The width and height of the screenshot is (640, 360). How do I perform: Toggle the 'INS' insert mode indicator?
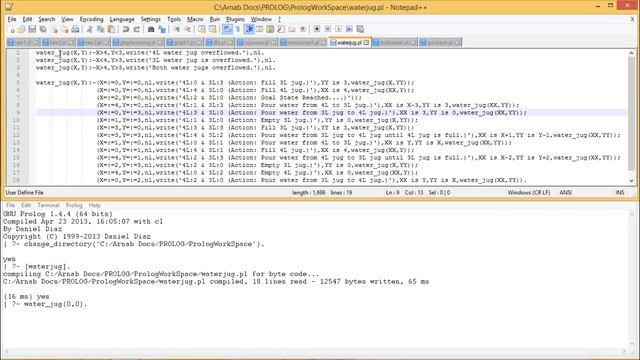pos(620,193)
